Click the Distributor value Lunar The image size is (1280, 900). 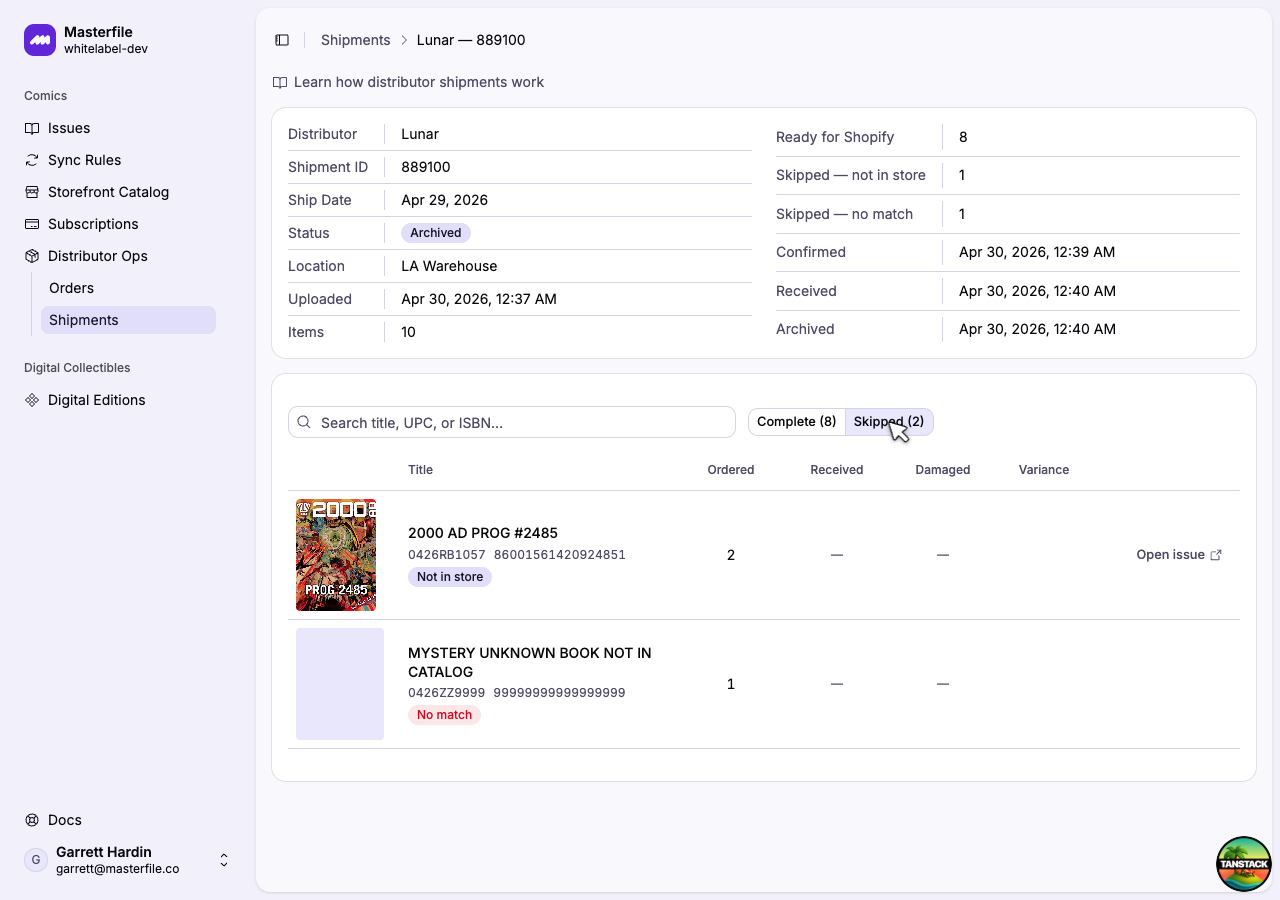click(420, 134)
